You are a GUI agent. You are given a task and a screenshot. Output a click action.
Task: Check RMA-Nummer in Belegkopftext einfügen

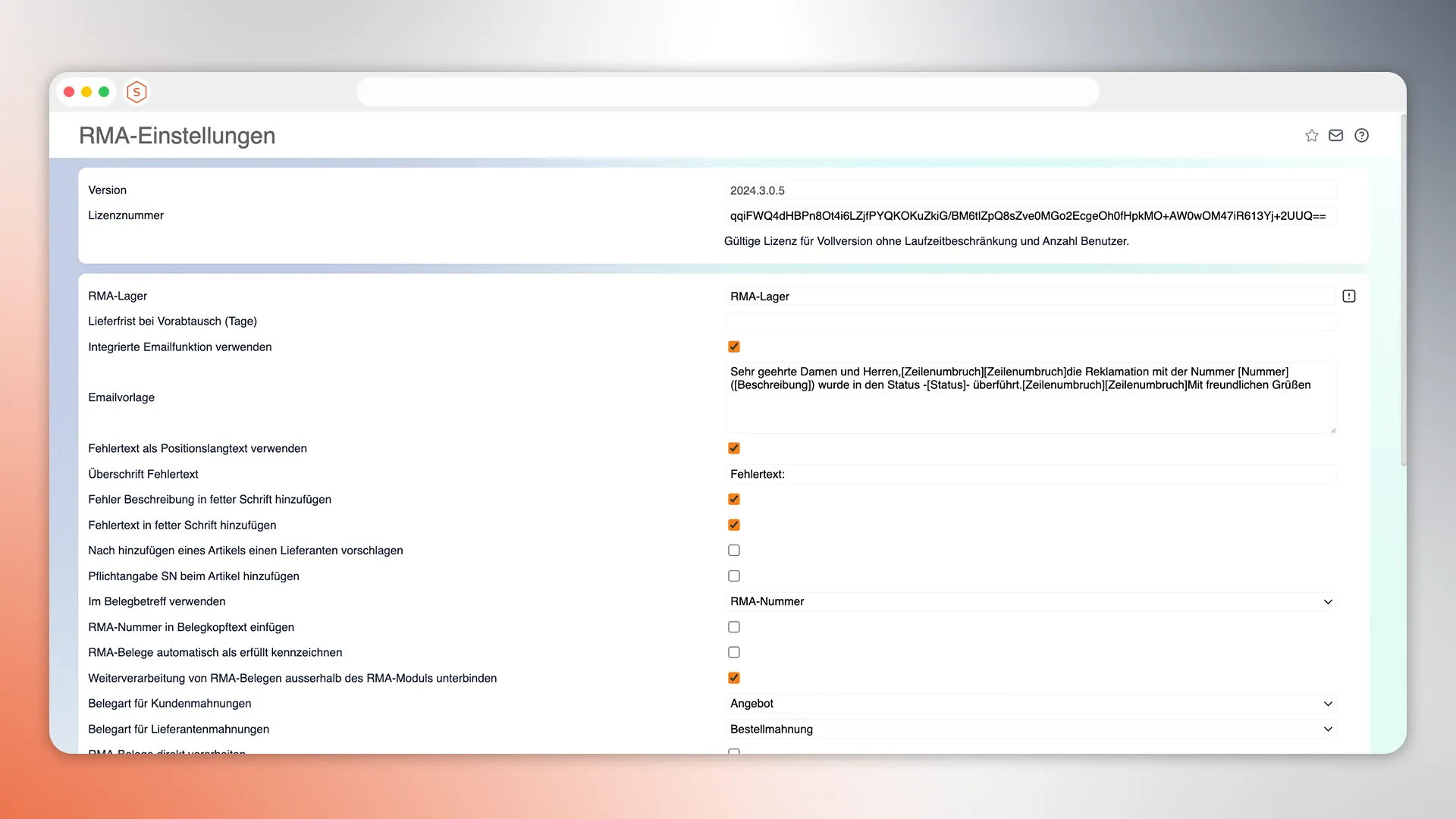(x=734, y=627)
